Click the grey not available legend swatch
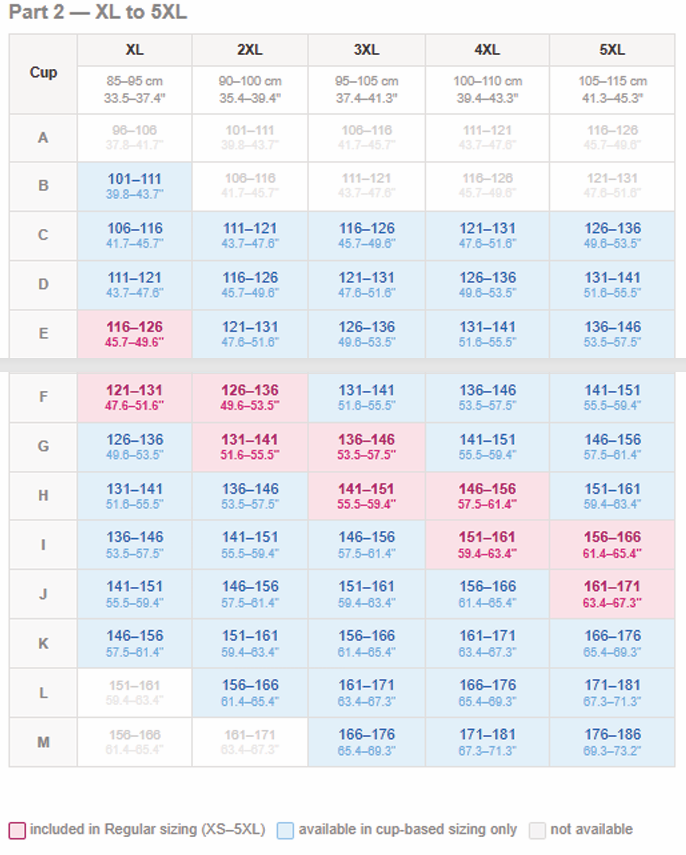Image resolution: width=686 pixels, height=855 pixels. (x=537, y=830)
